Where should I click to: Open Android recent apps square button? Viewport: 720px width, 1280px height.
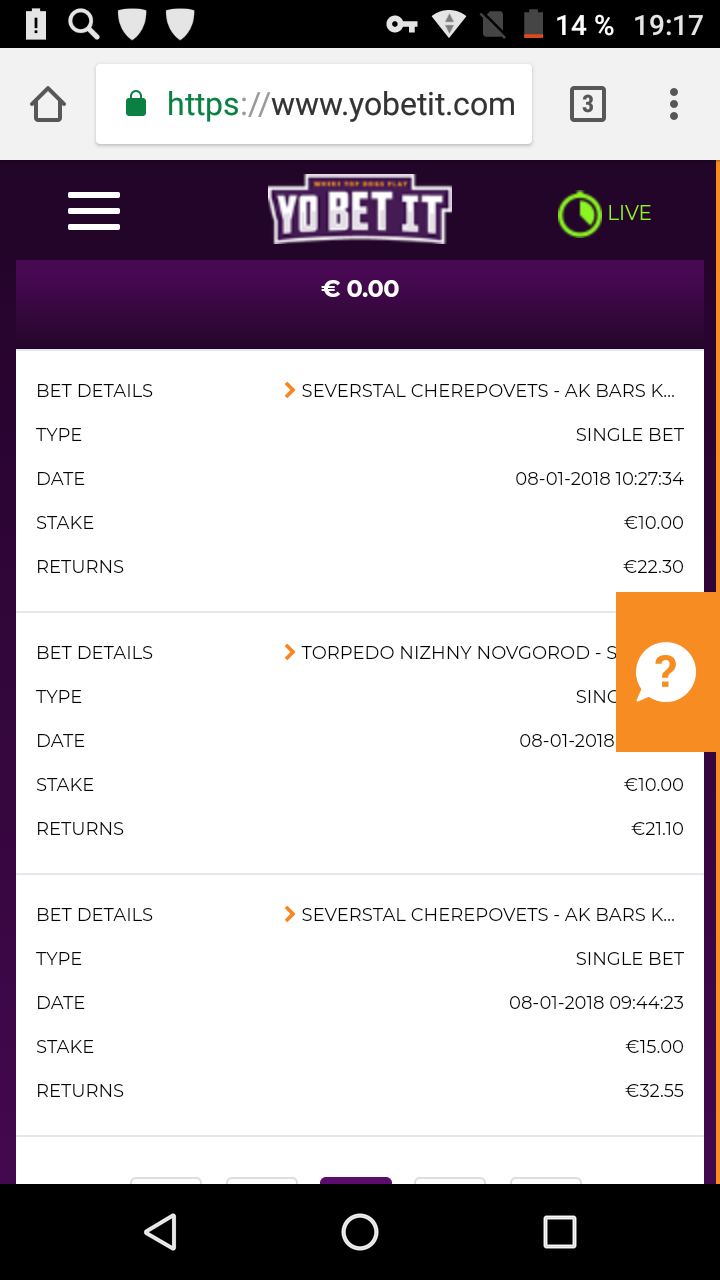tap(559, 1232)
